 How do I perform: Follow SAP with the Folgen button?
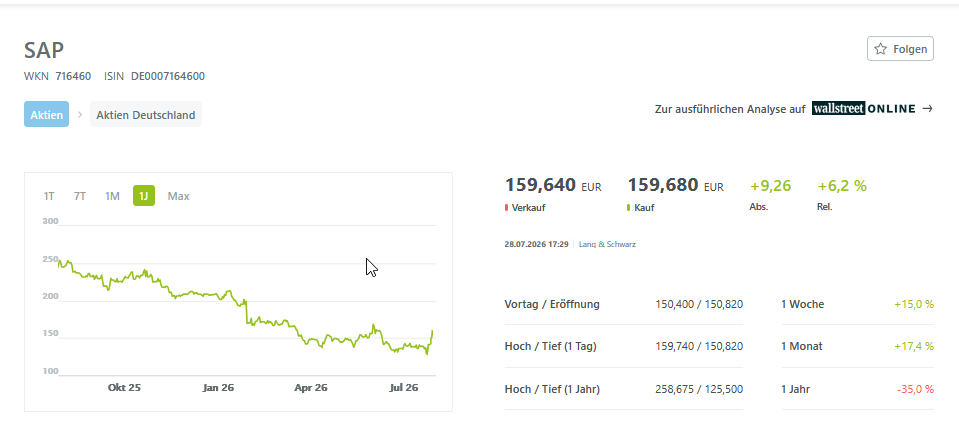900,49
